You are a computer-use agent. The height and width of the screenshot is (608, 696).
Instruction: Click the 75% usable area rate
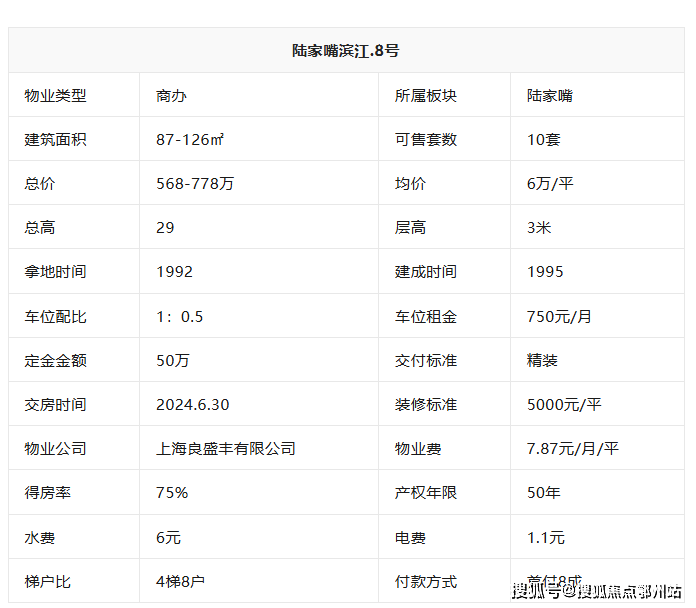point(172,493)
